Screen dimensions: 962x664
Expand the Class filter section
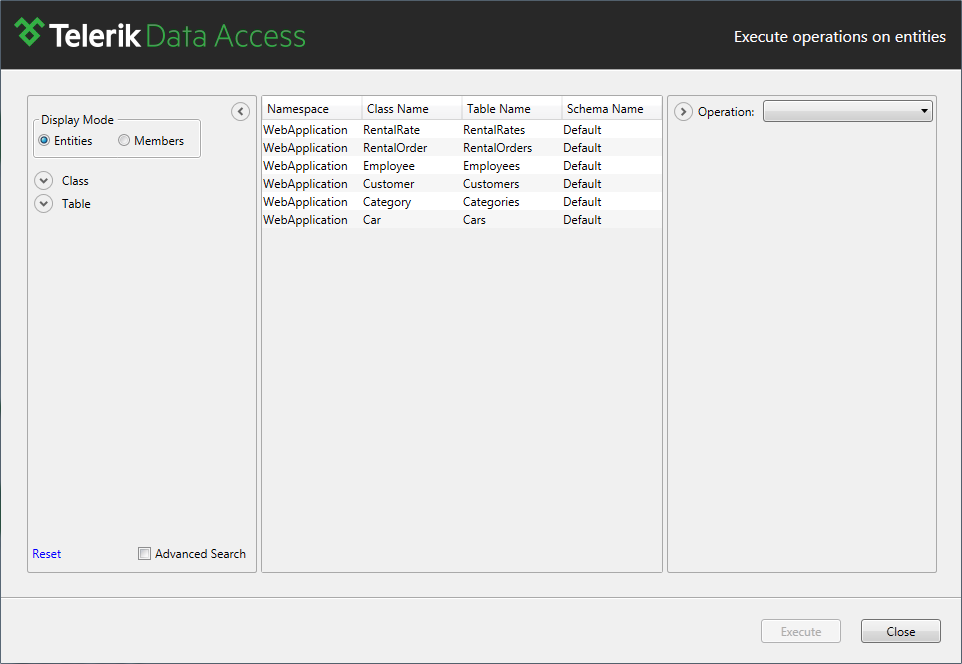point(44,180)
